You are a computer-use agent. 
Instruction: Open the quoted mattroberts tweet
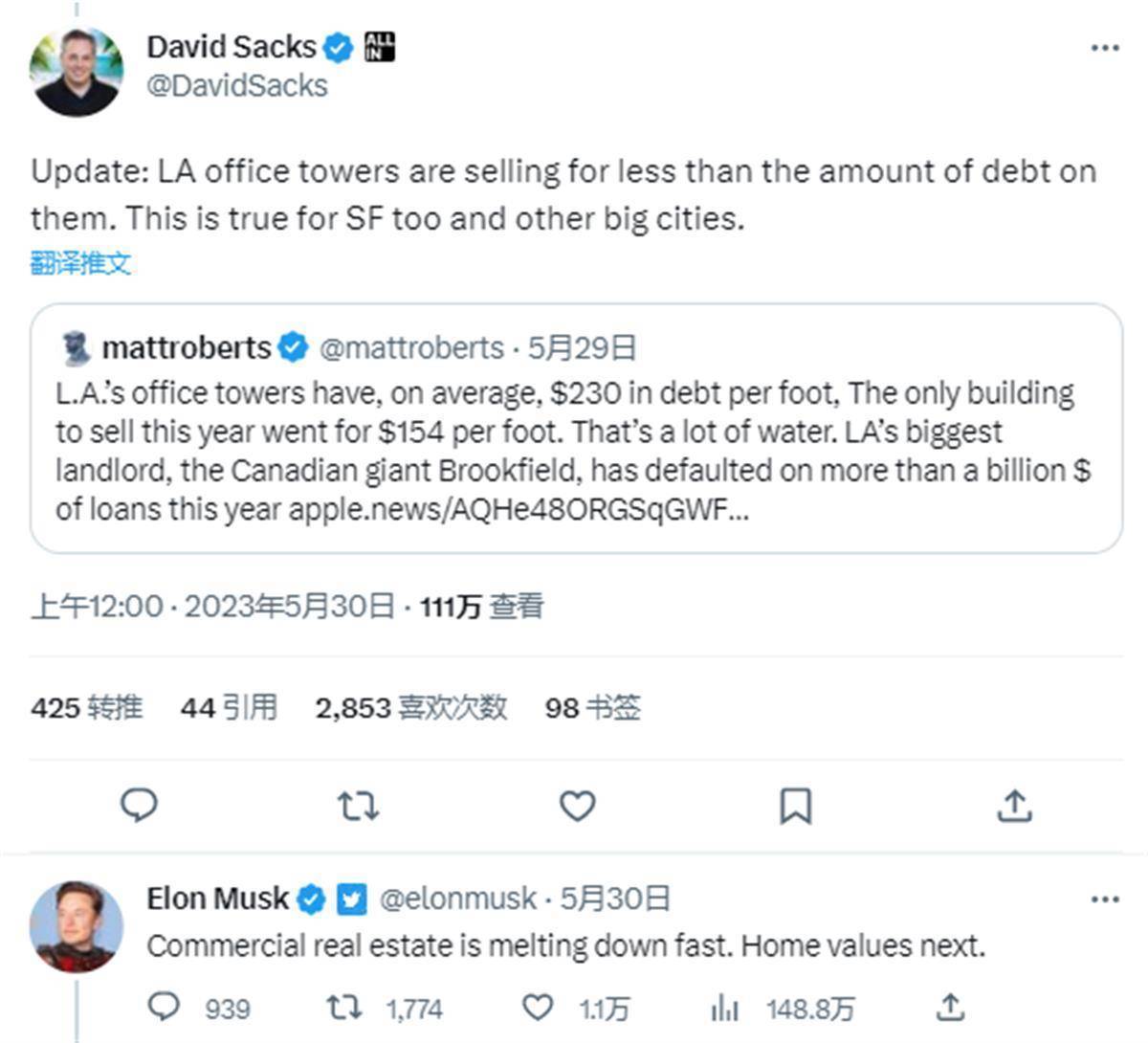tap(576, 429)
